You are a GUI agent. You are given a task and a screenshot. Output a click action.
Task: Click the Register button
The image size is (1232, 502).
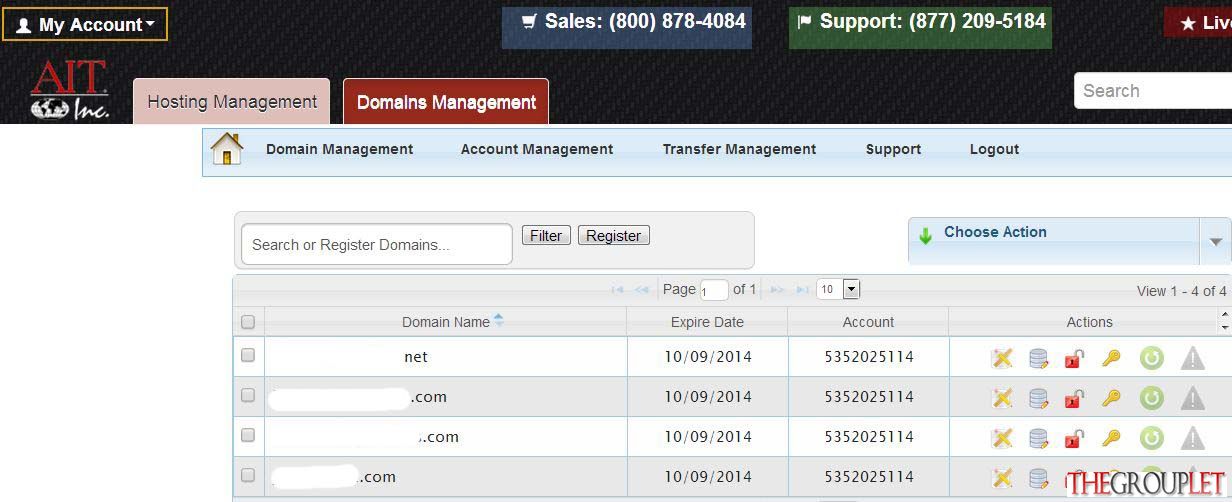coord(613,235)
